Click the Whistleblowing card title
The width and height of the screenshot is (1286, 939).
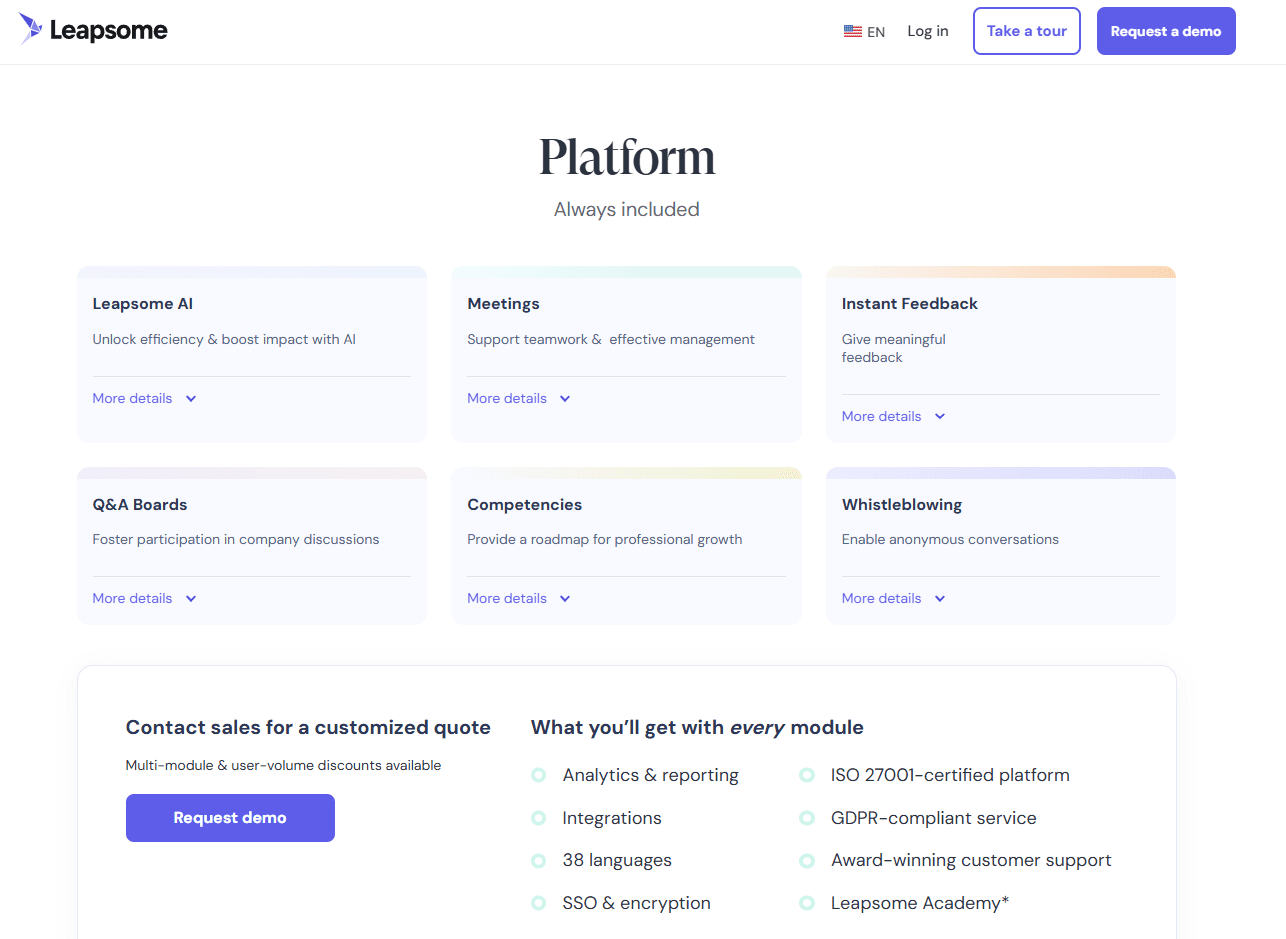click(902, 505)
